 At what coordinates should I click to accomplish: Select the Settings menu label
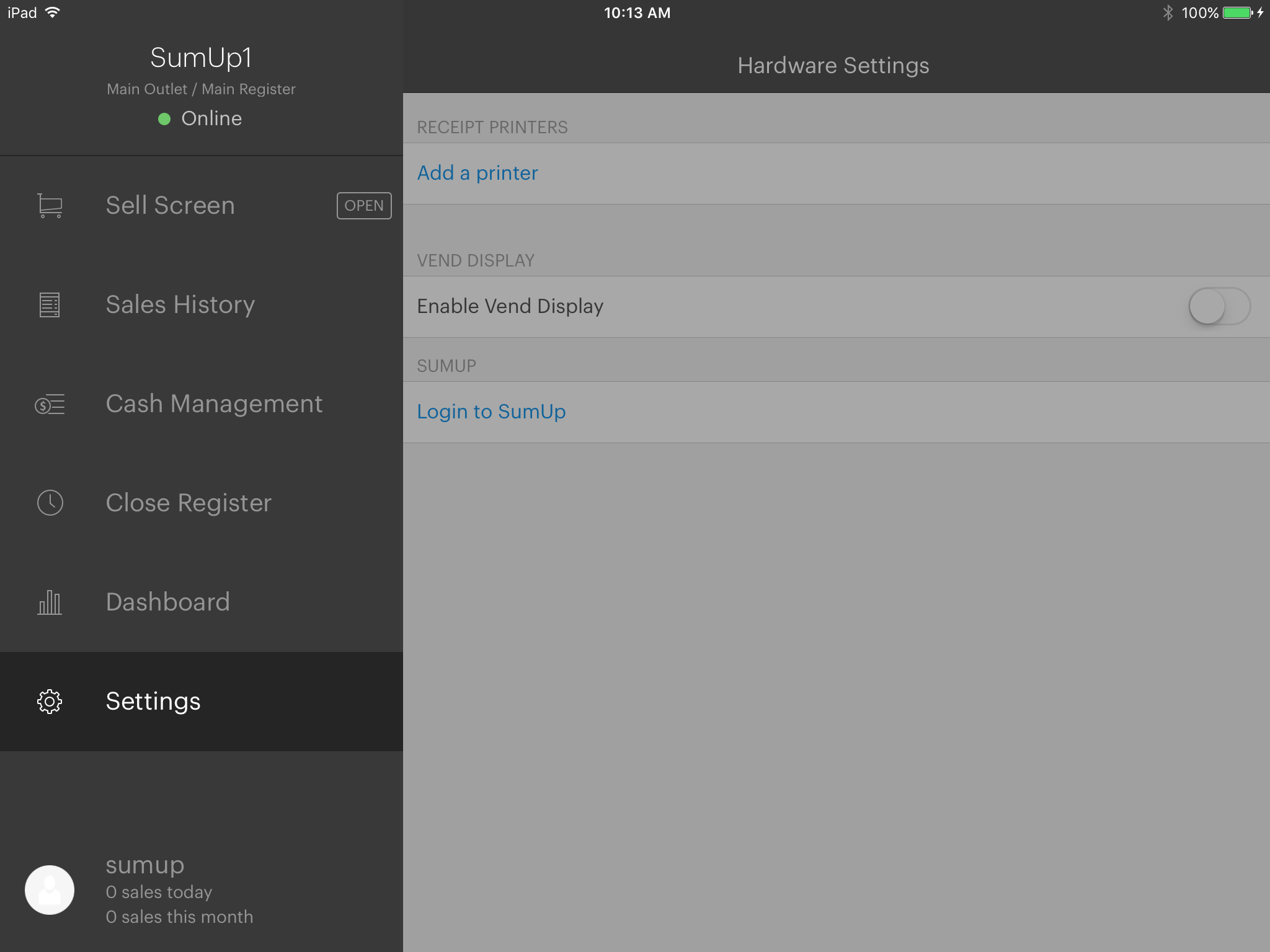(x=153, y=702)
